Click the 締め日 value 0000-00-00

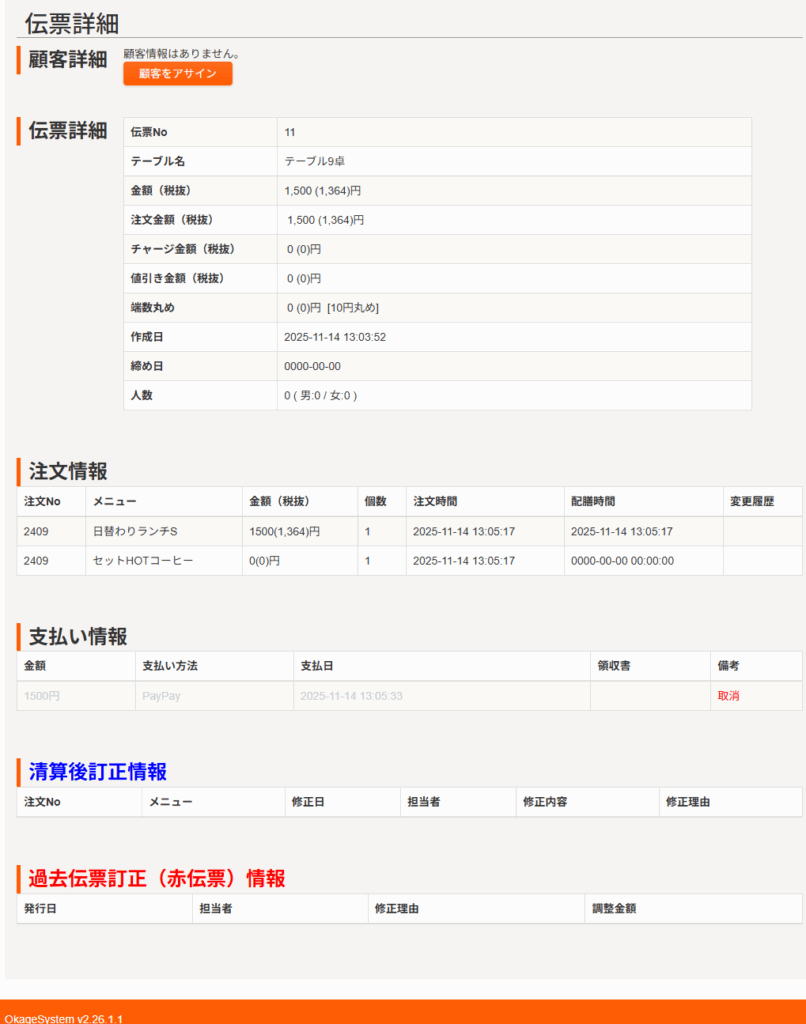pyautogui.click(x=312, y=366)
